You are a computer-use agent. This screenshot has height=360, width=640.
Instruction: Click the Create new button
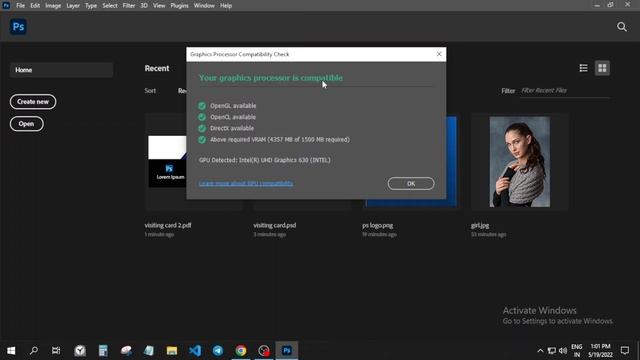(33, 102)
